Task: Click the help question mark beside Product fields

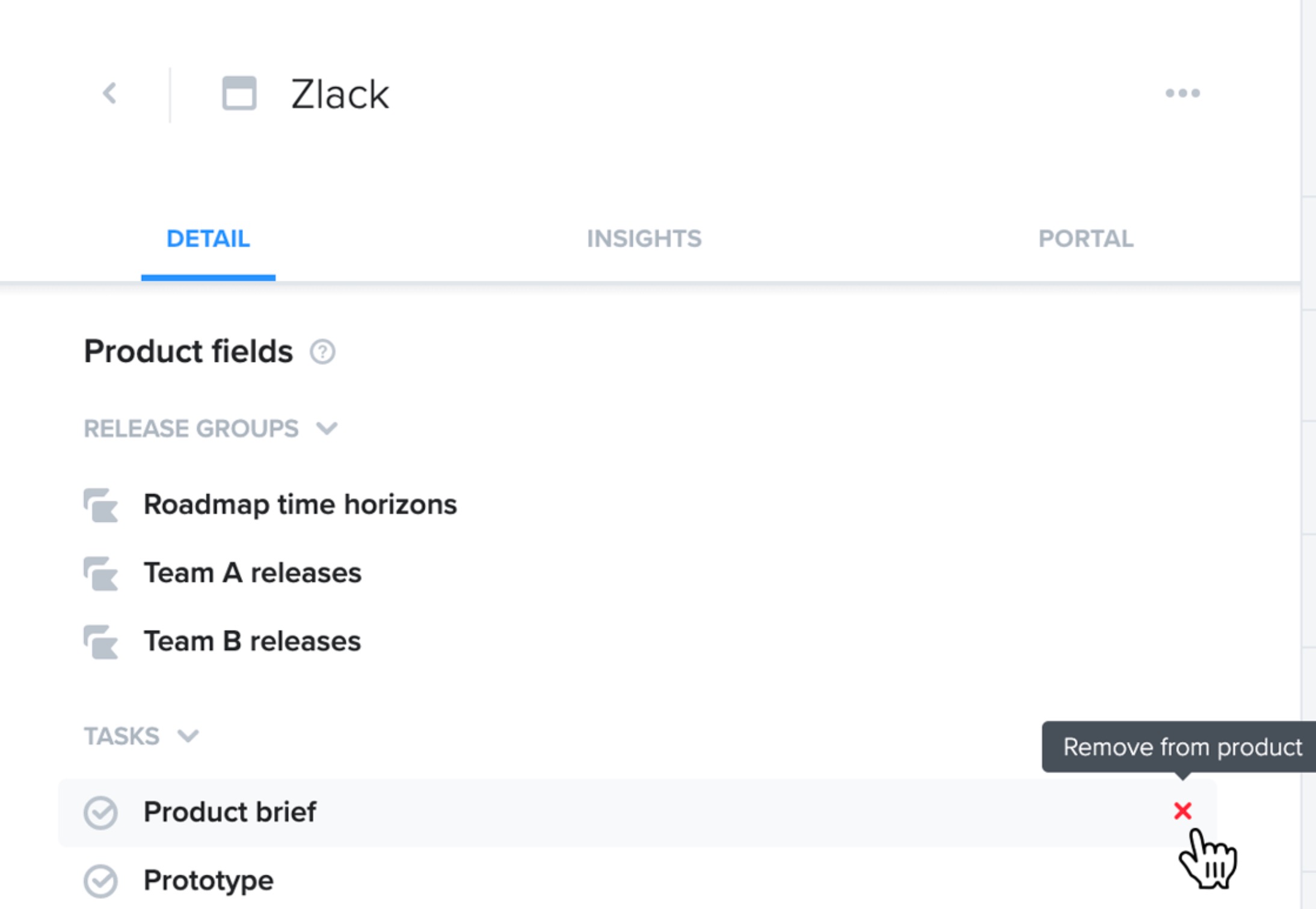Action: click(x=322, y=352)
